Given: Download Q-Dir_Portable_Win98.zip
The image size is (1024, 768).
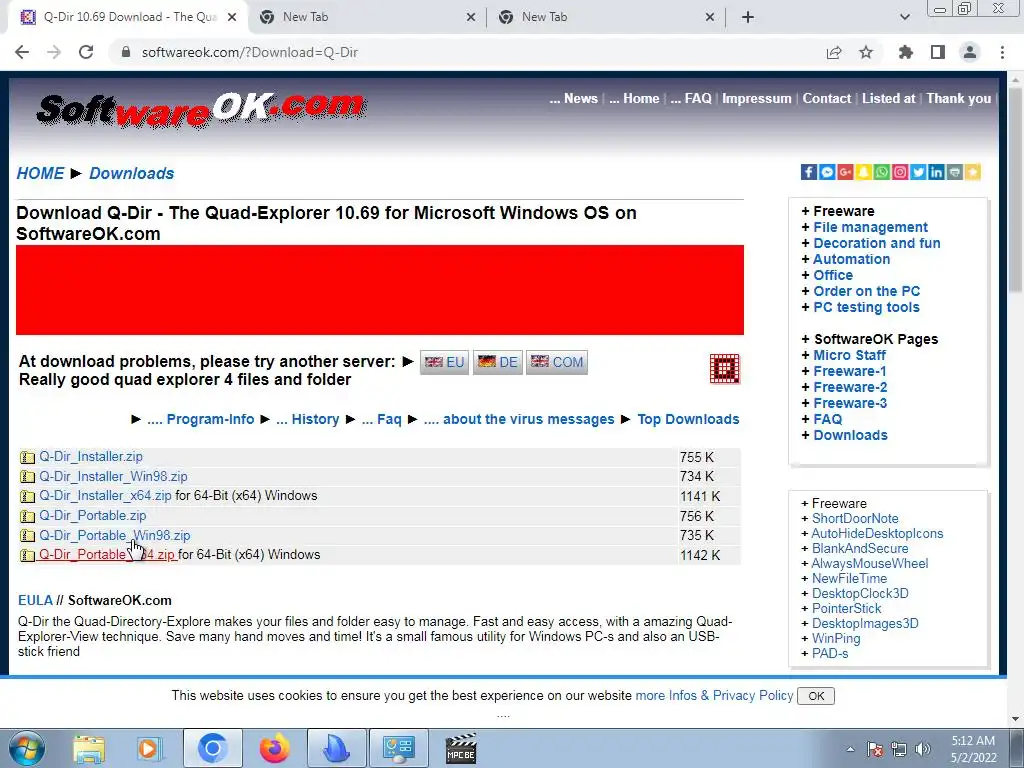Looking at the screenshot, I should tap(115, 536).
